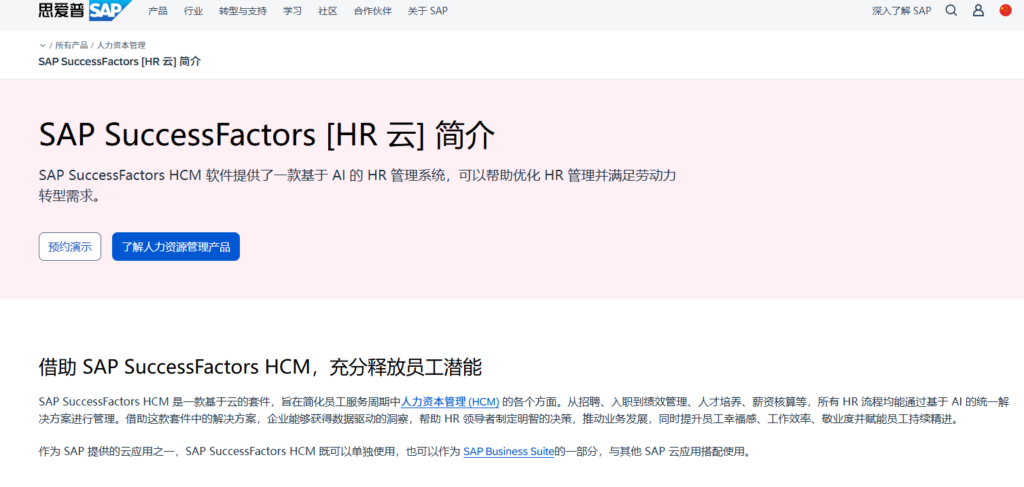Open the user account icon

[978, 10]
